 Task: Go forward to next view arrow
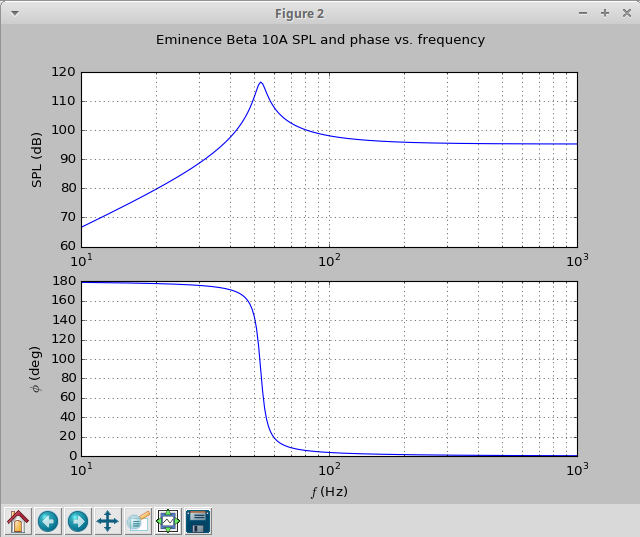coord(78,521)
